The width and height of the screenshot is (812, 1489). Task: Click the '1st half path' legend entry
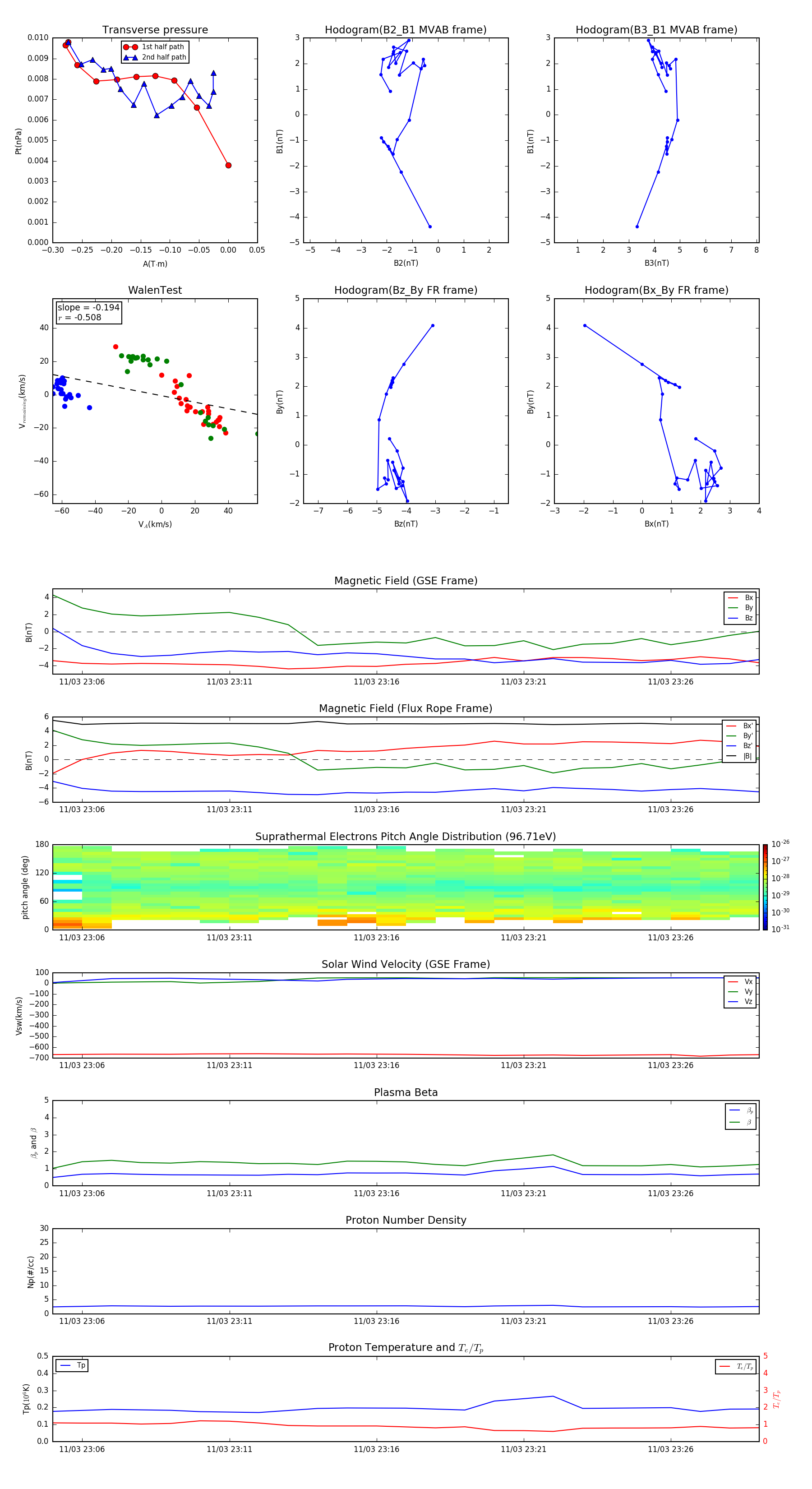coord(154,47)
